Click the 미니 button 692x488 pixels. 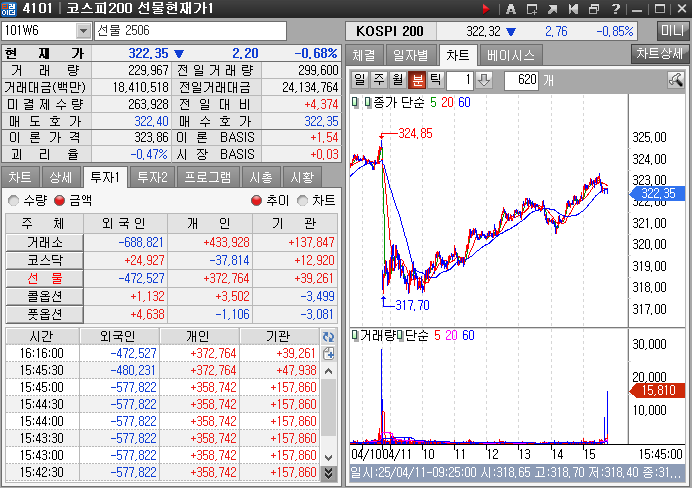[673, 31]
